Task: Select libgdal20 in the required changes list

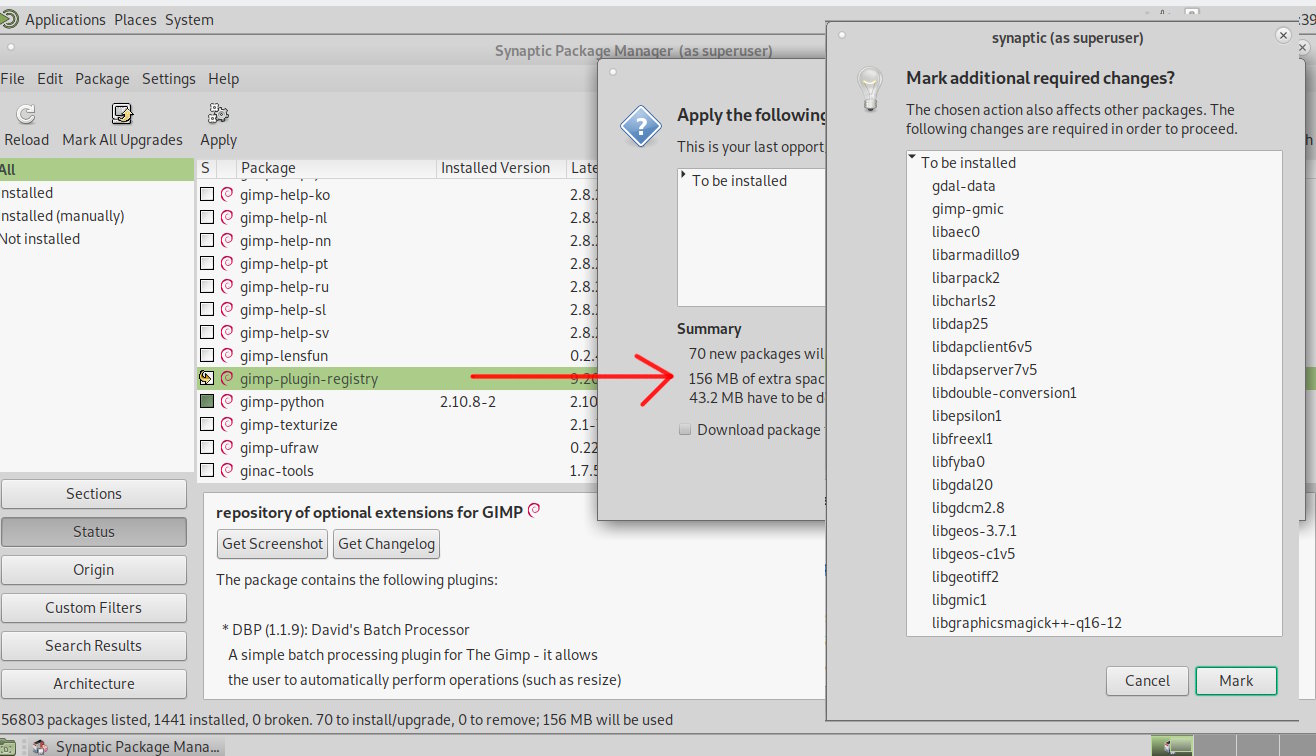Action: (962, 485)
